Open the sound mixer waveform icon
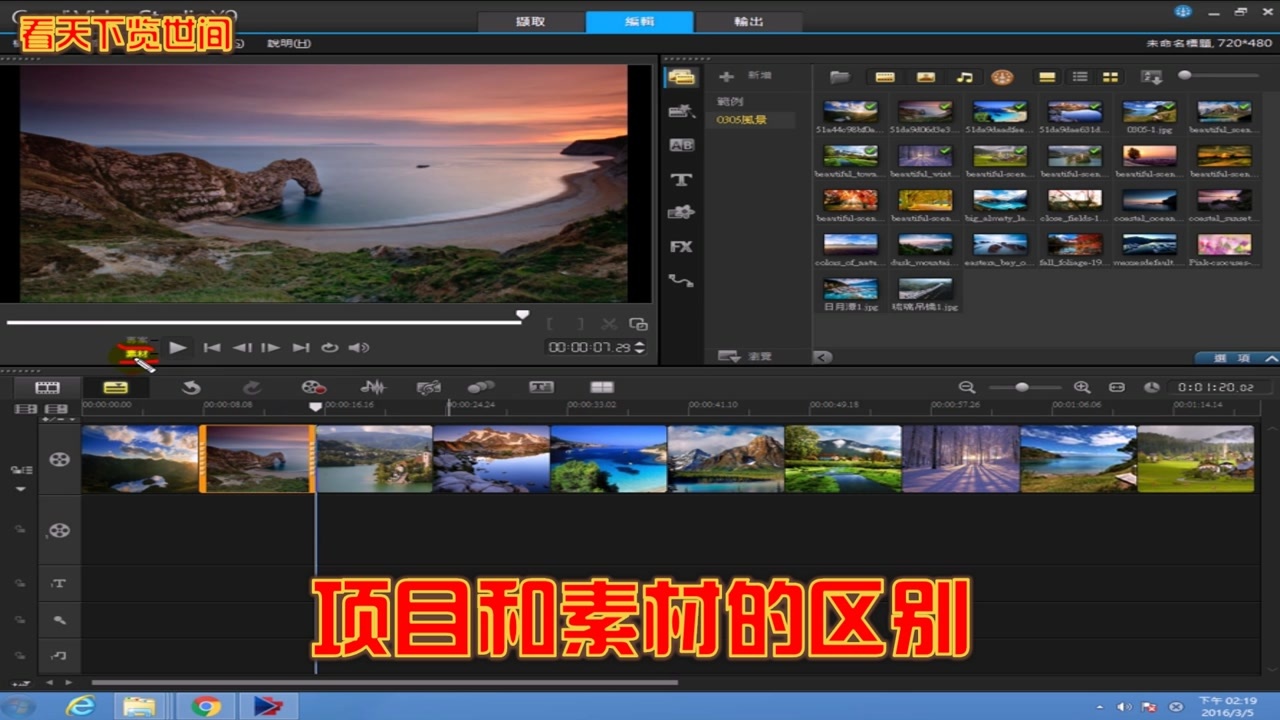The height and width of the screenshot is (720, 1280). click(372, 387)
